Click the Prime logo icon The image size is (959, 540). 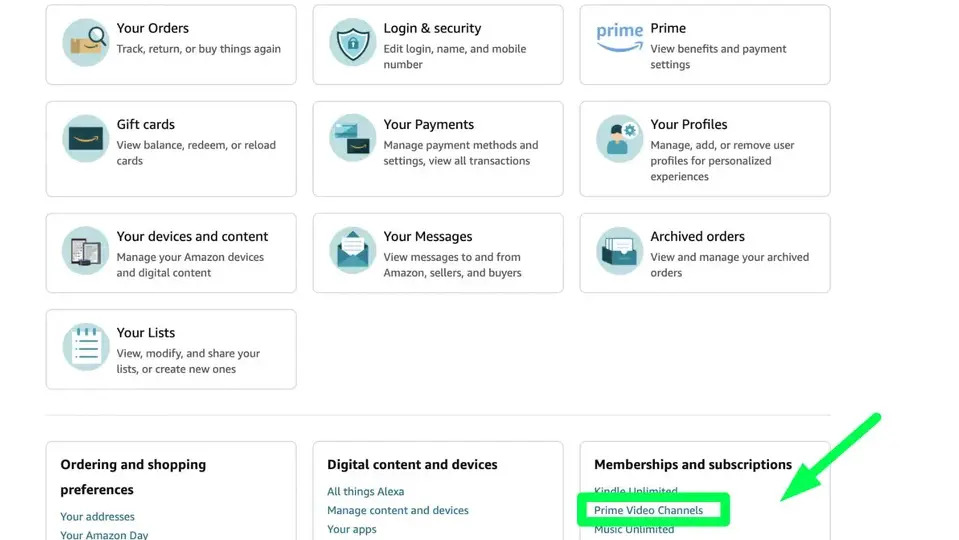[620, 36]
